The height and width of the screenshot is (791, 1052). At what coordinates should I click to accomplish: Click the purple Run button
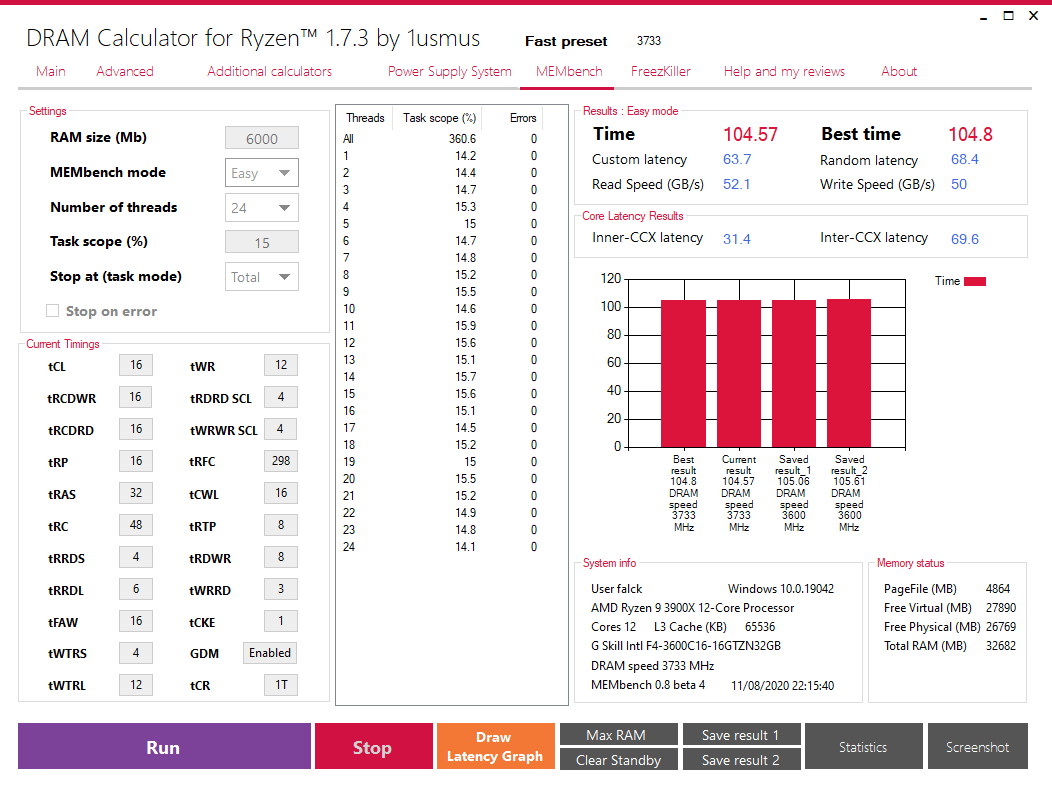click(164, 746)
